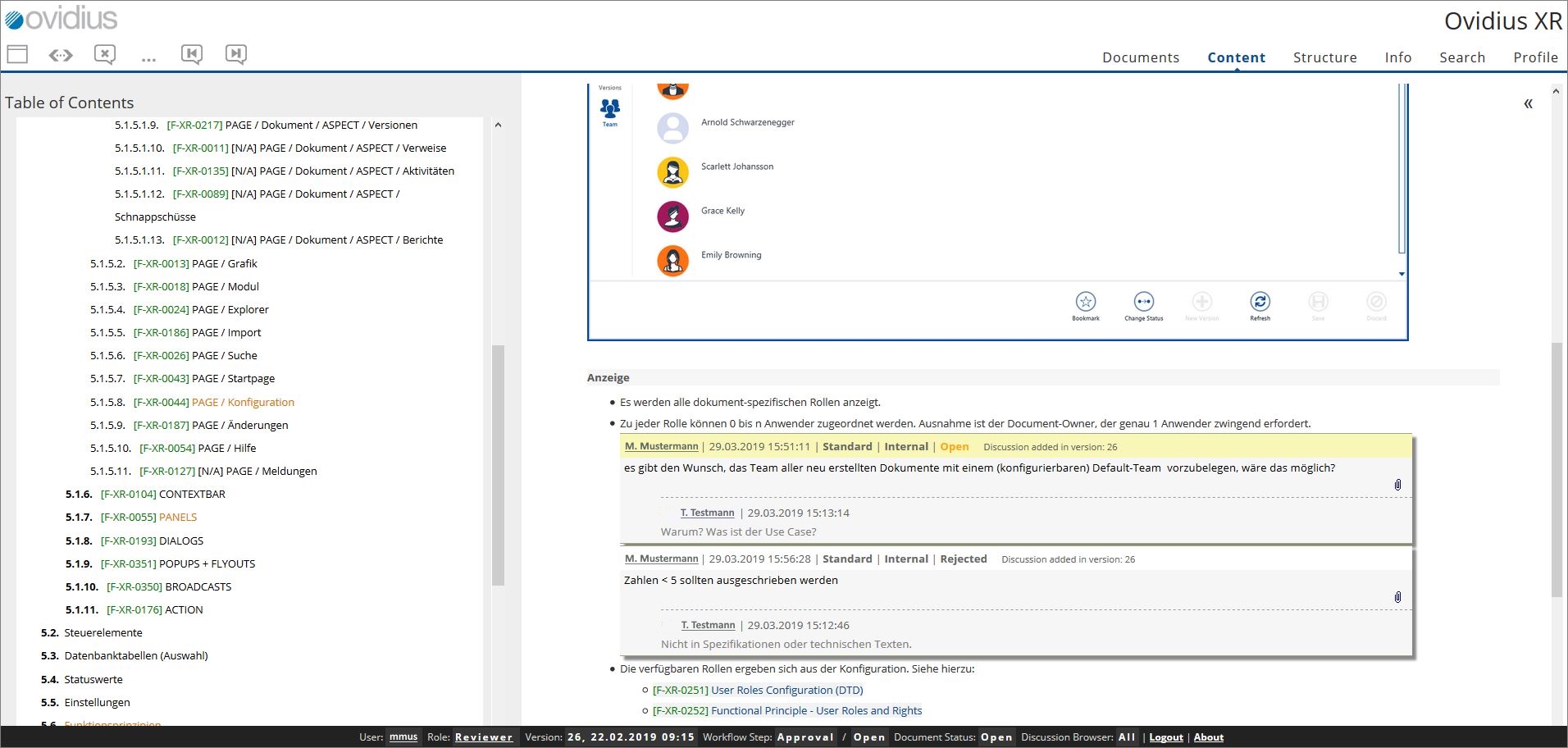Click Logout in the status bar
The width and height of the screenshot is (1568, 748).
(1165, 737)
